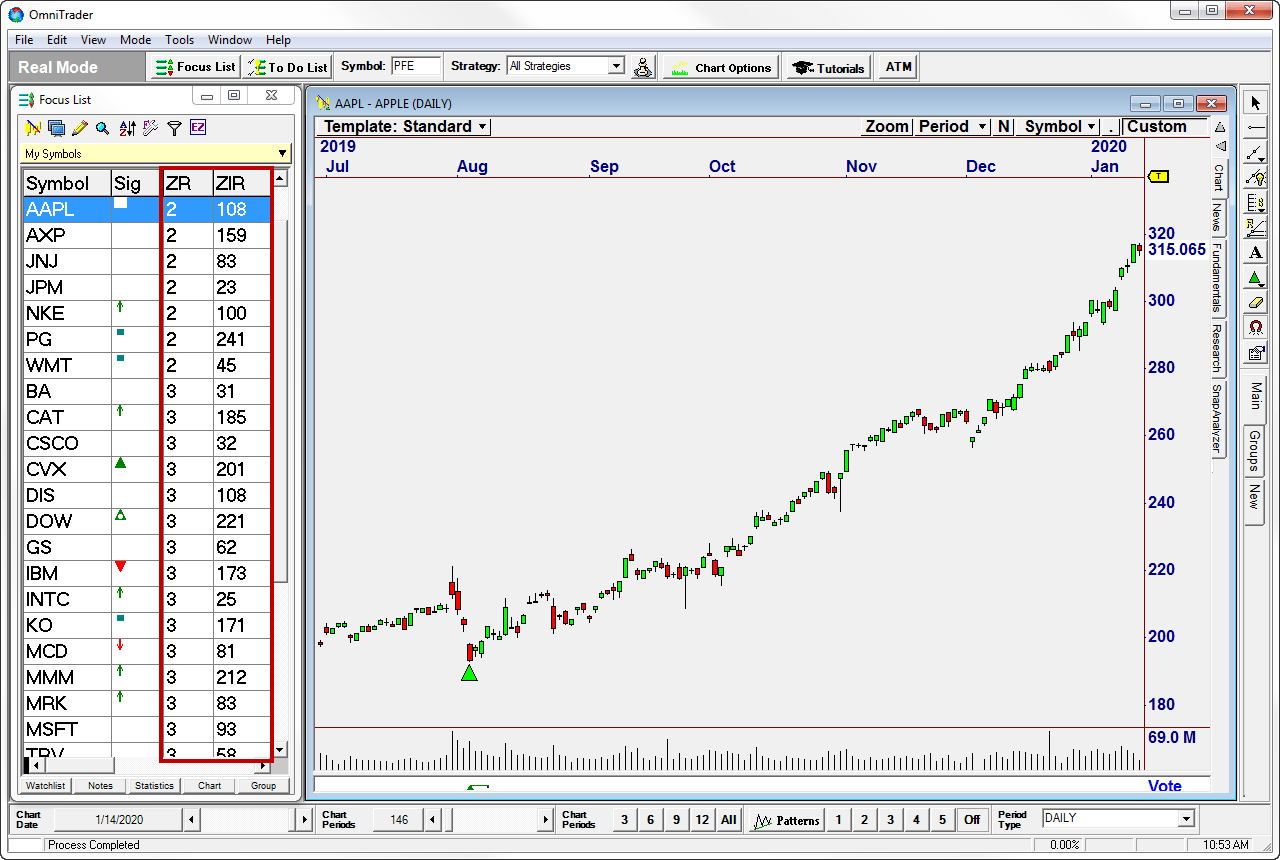Click the dollar list tool in drawing toolbar
The height and width of the screenshot is (860, 1280).
pyautogui.click(x=1256, y=203)
